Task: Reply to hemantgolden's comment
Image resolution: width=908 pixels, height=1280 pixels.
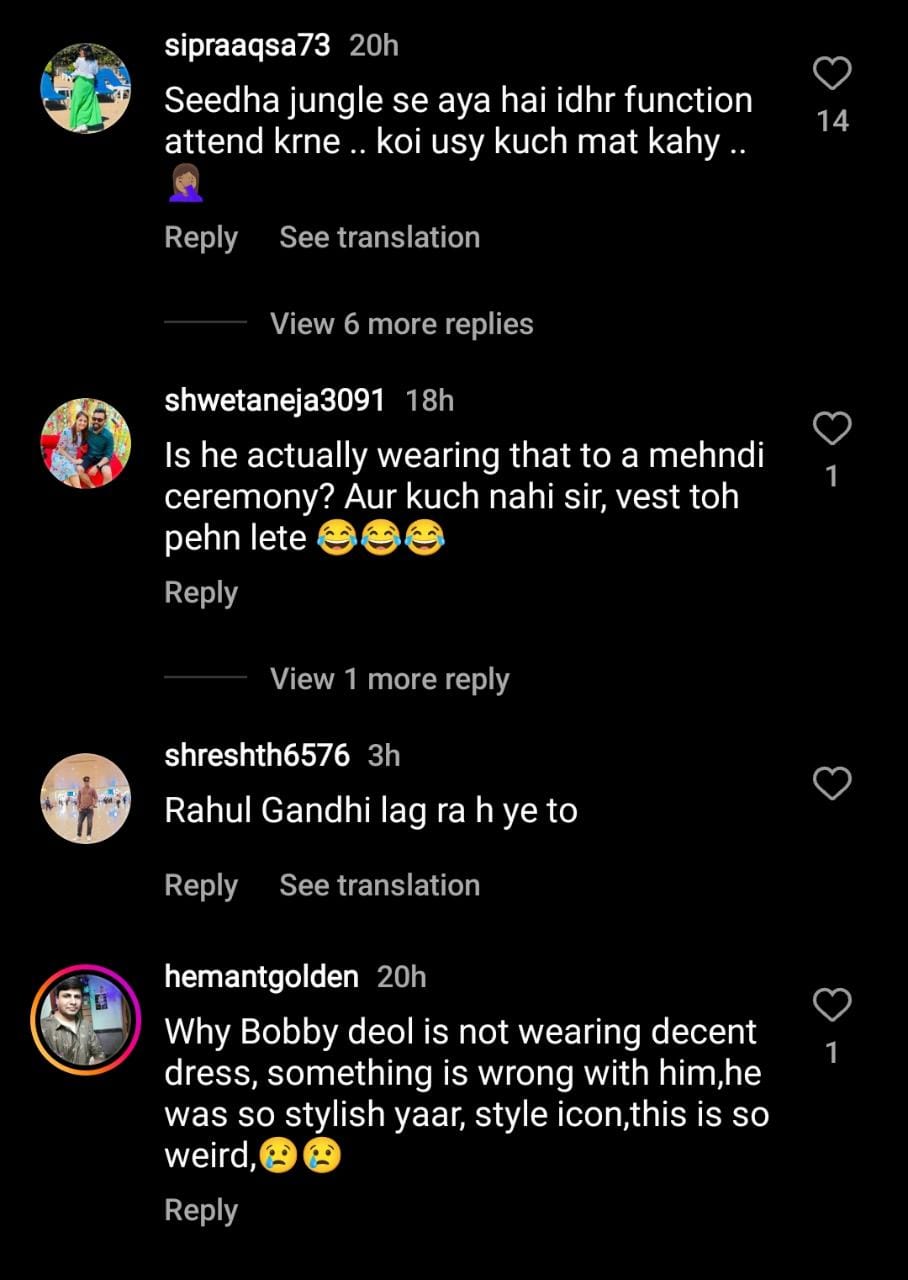Action: 201,1211
